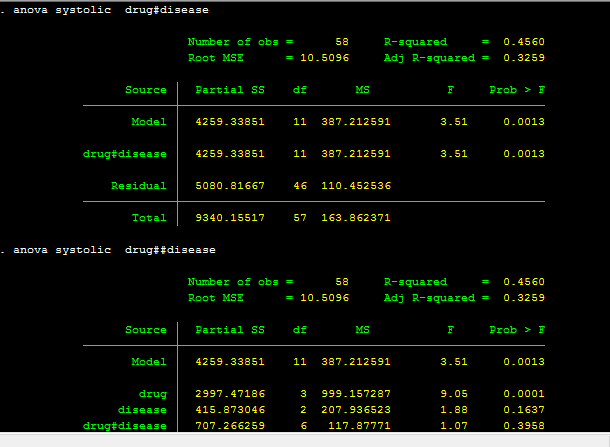
Task: Click interaction p-value 0.3958
Action: (524, 426)
